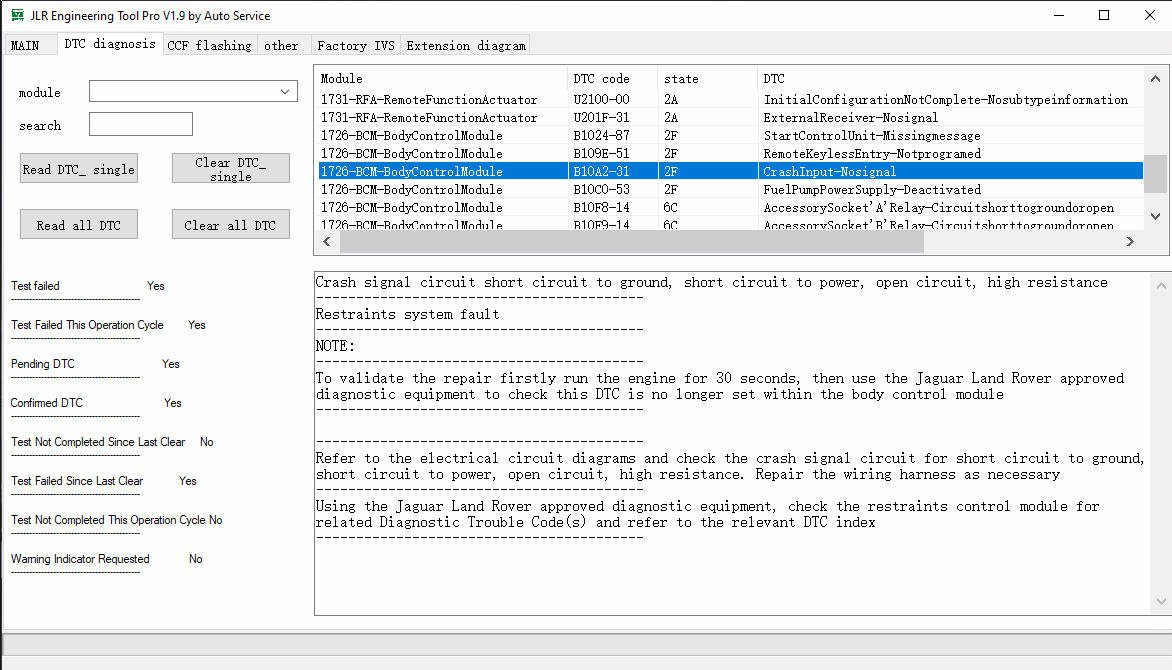
Task: Click the DTC description column header
Action: click(951, 79)
